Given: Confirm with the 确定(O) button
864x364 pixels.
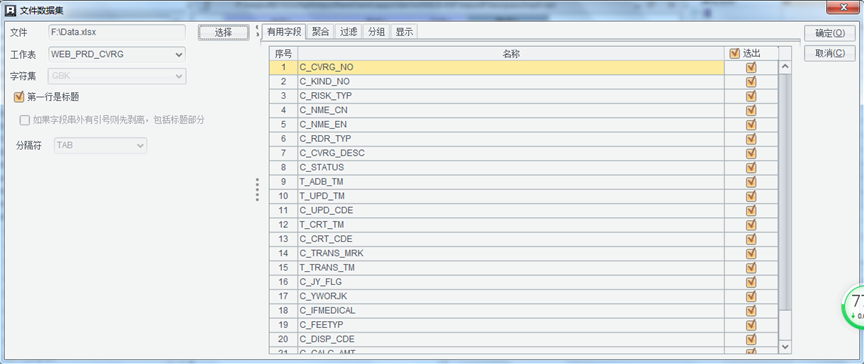Looking at the screenshot, I should click(830, 33).
